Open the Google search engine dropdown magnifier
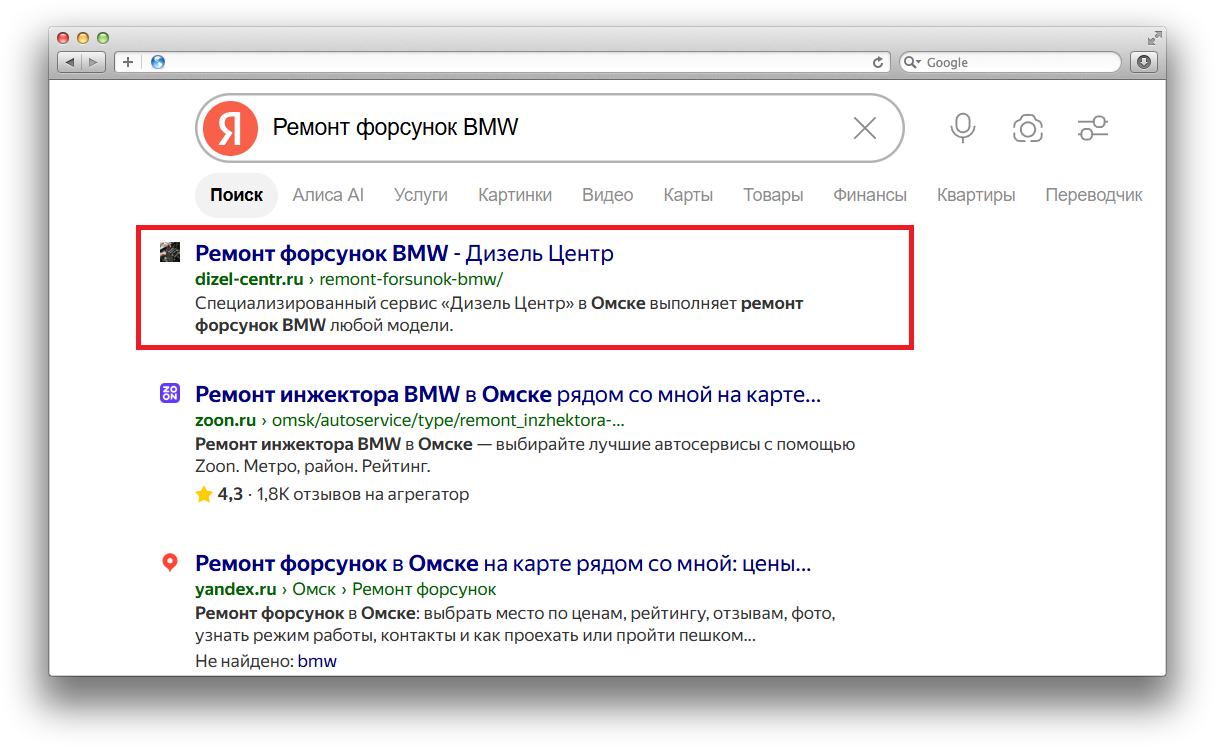This screenshot has width=1215, height=747. coord(912,62)
